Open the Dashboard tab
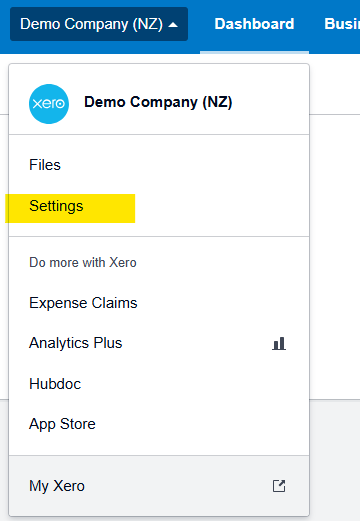The image size is (360, 521). pos(254,24)
